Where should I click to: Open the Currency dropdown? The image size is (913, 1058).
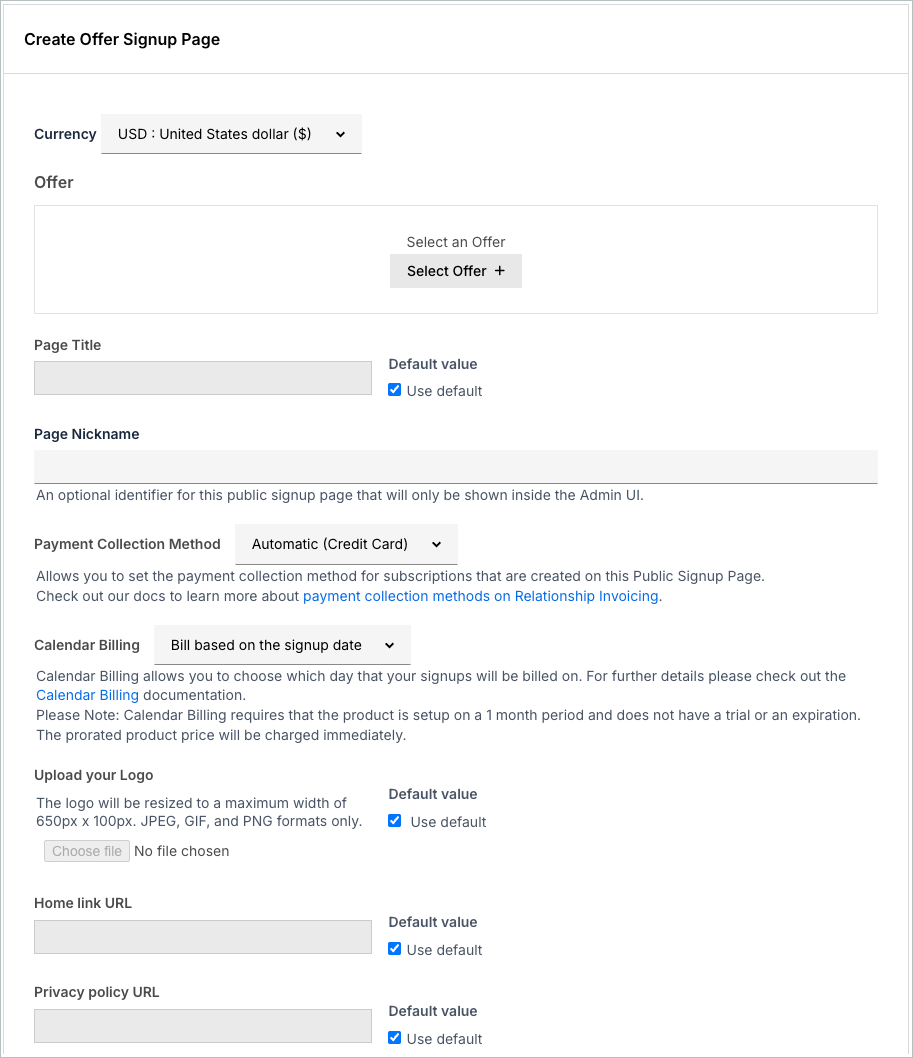[231, 134]
